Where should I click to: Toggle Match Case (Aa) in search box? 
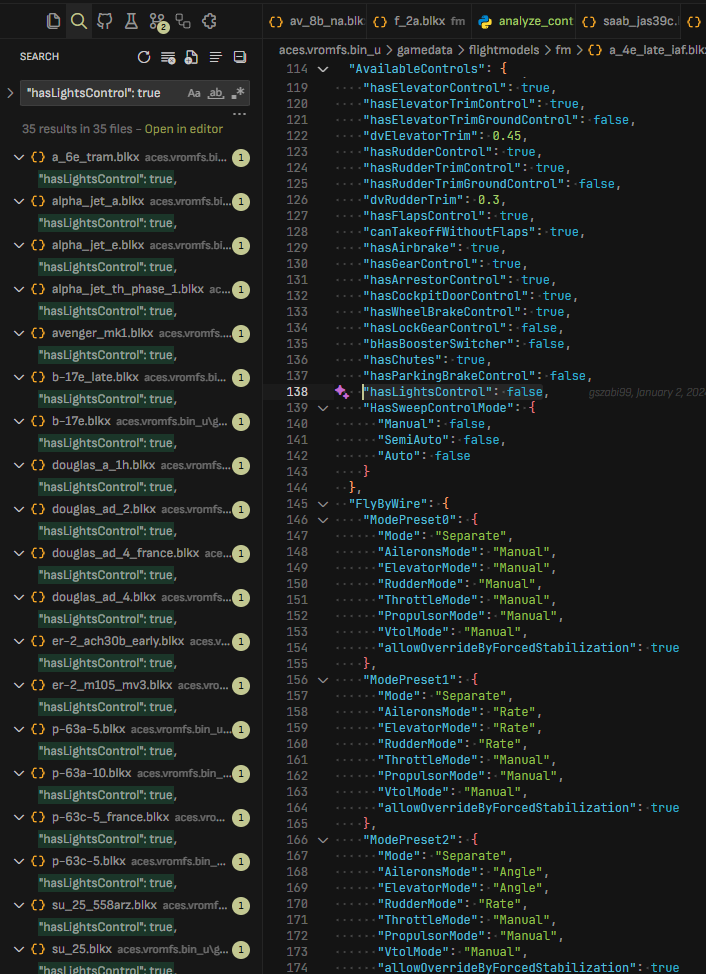coord(194,93)
